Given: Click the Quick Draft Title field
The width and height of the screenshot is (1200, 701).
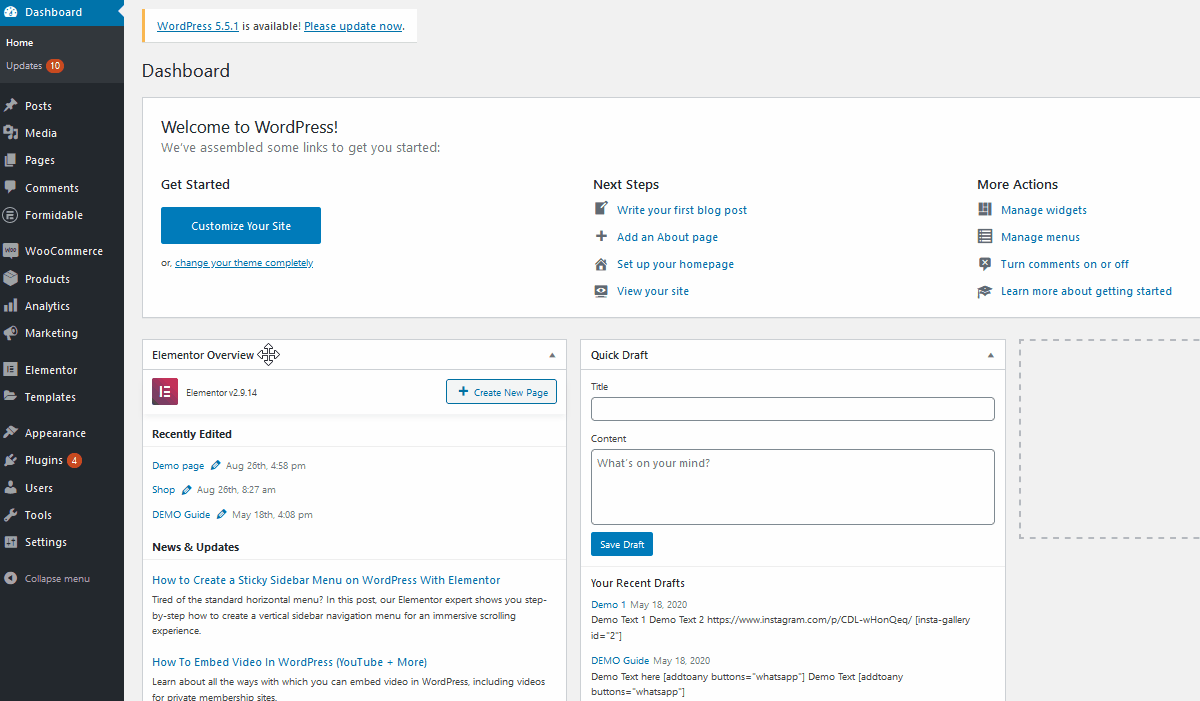Looking at the screenshot, I should click(x=793, y=409).
